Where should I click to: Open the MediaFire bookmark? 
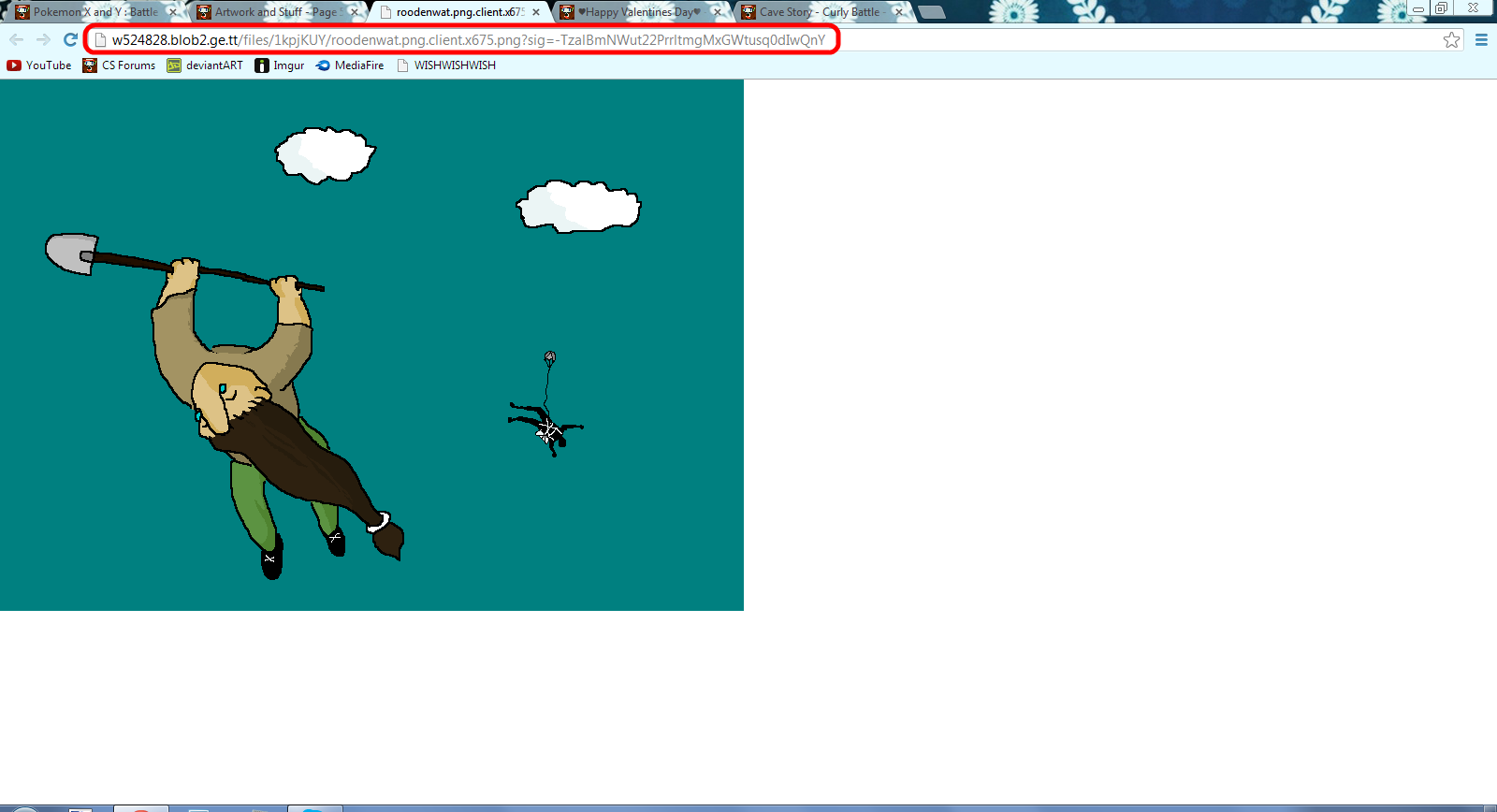point(350,65)
